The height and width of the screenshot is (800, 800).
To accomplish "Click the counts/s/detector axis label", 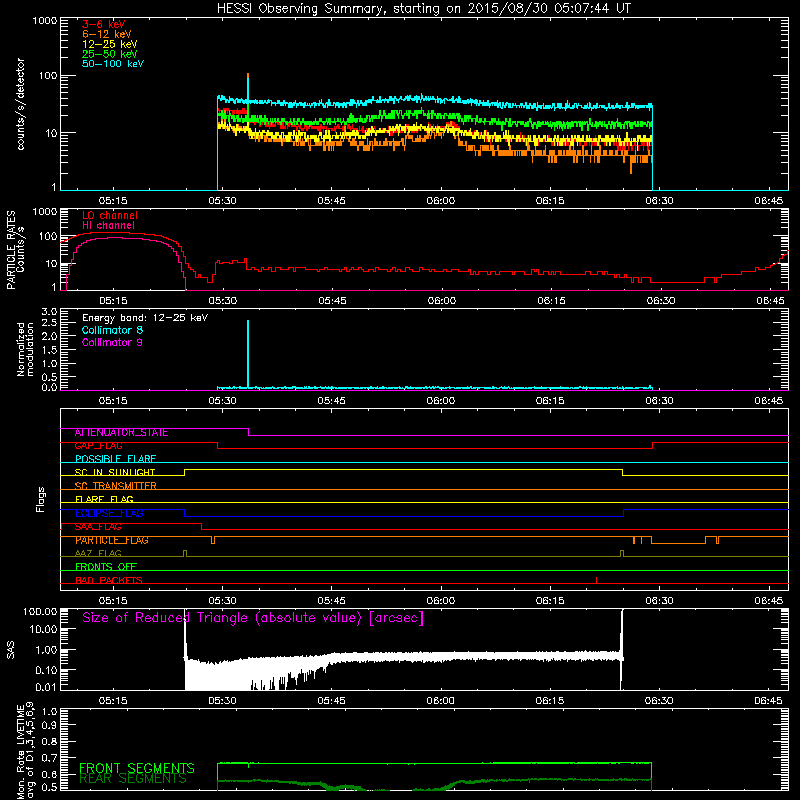I will pyautogui.click(x=20, y=104).
